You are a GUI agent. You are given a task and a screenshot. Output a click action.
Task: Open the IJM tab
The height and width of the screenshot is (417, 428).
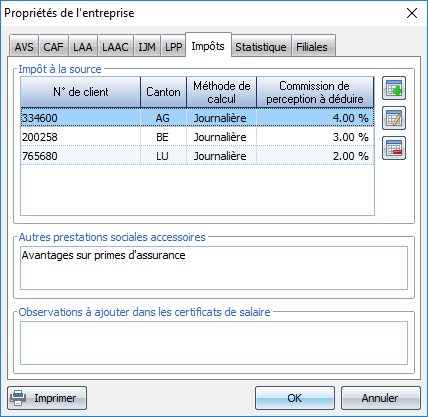point(147,46)
